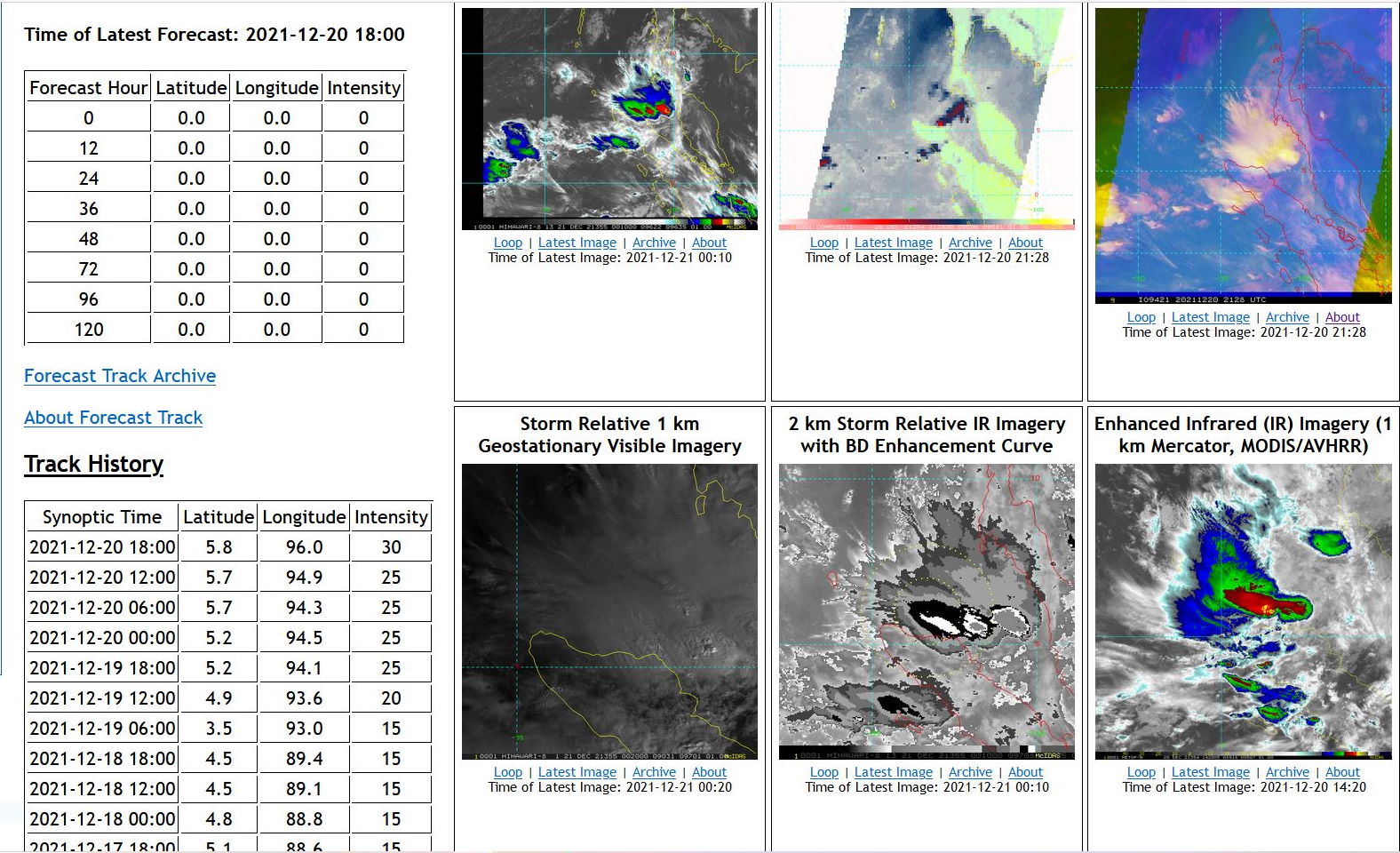Screen dimensions: 1400x853
Task: Select the Synoptic Time cell 2021-12-18 00:00
Action: [102, 819]
